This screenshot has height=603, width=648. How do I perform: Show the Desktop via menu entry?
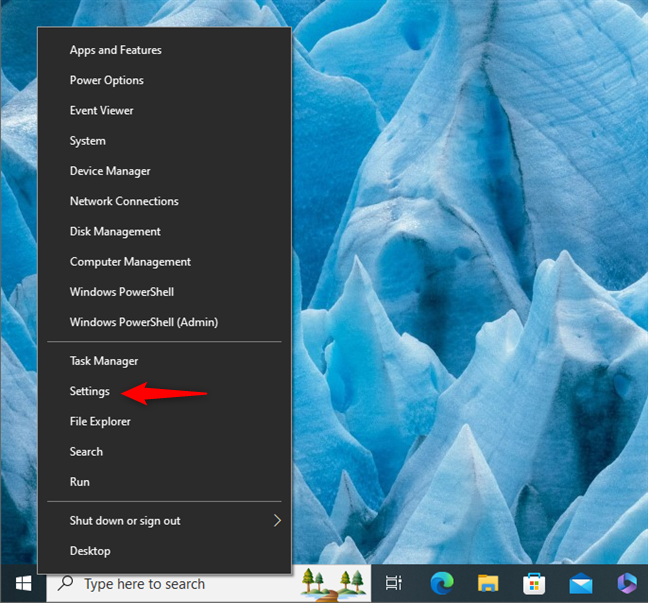pos(164,551)
